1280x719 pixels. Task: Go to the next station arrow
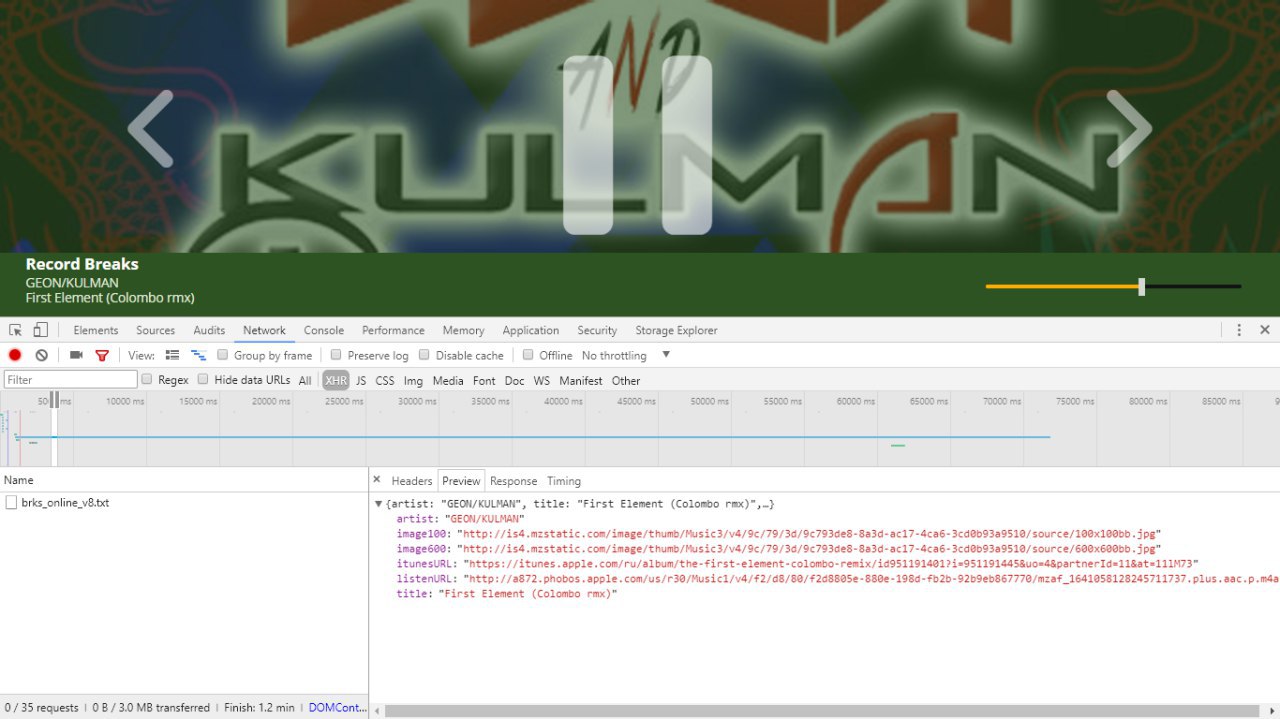click(x=1129, y=129)
